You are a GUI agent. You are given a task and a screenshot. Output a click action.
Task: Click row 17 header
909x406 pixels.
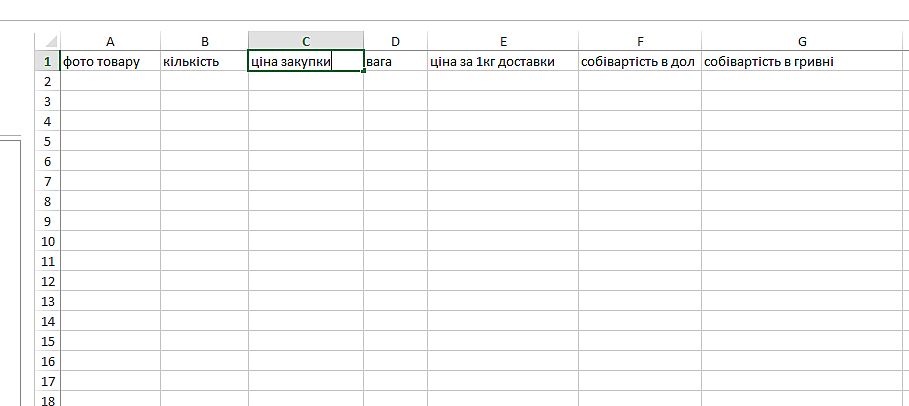point(47,381)
